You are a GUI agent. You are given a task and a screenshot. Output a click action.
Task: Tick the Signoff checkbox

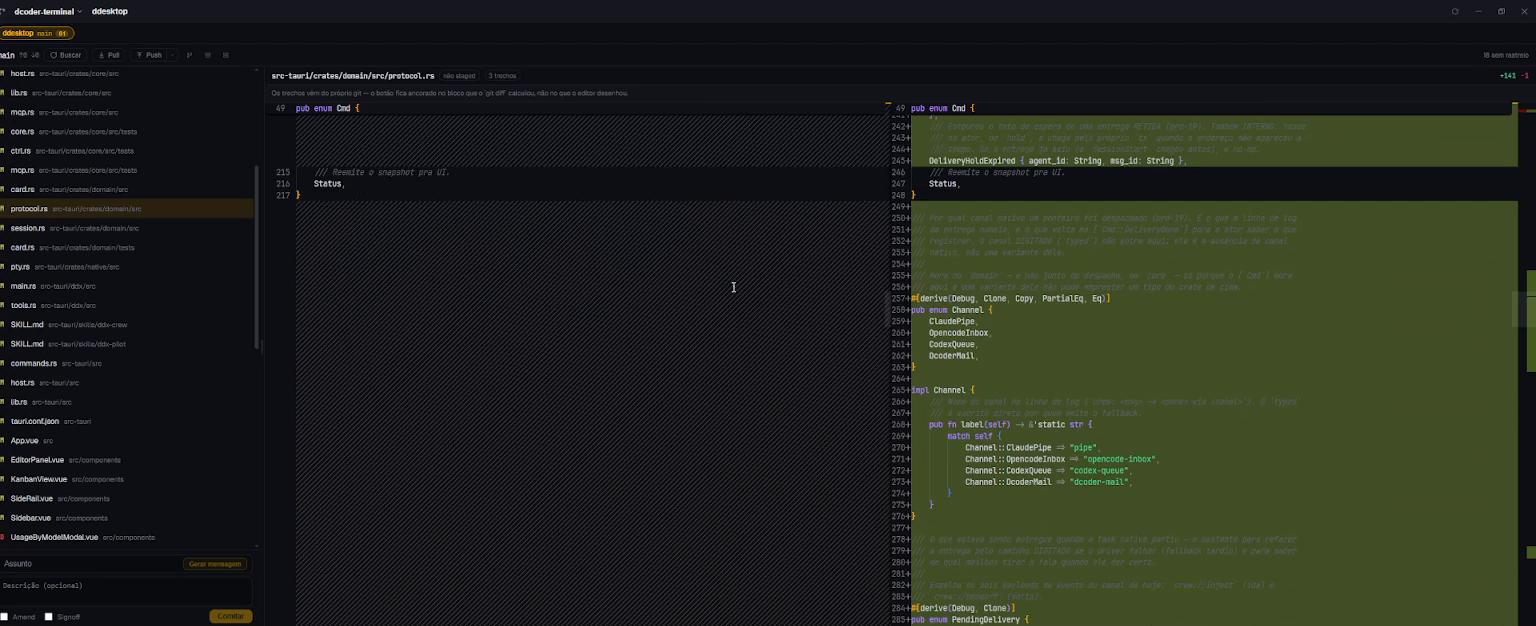[48, 617]
